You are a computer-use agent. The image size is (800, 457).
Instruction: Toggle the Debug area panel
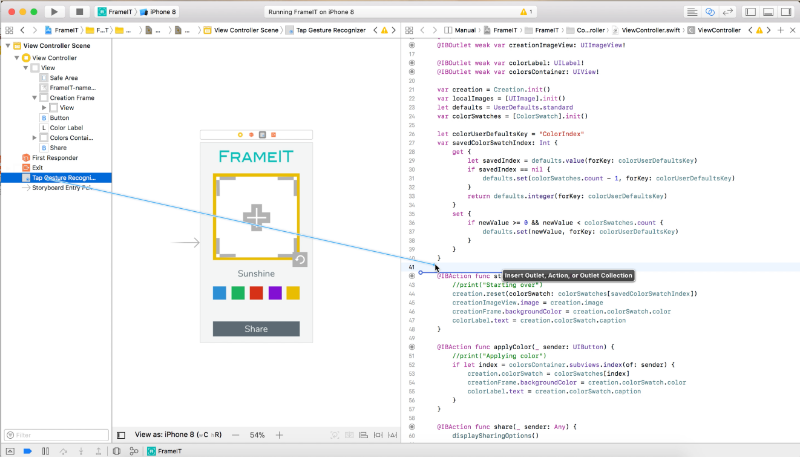[768, 12]
